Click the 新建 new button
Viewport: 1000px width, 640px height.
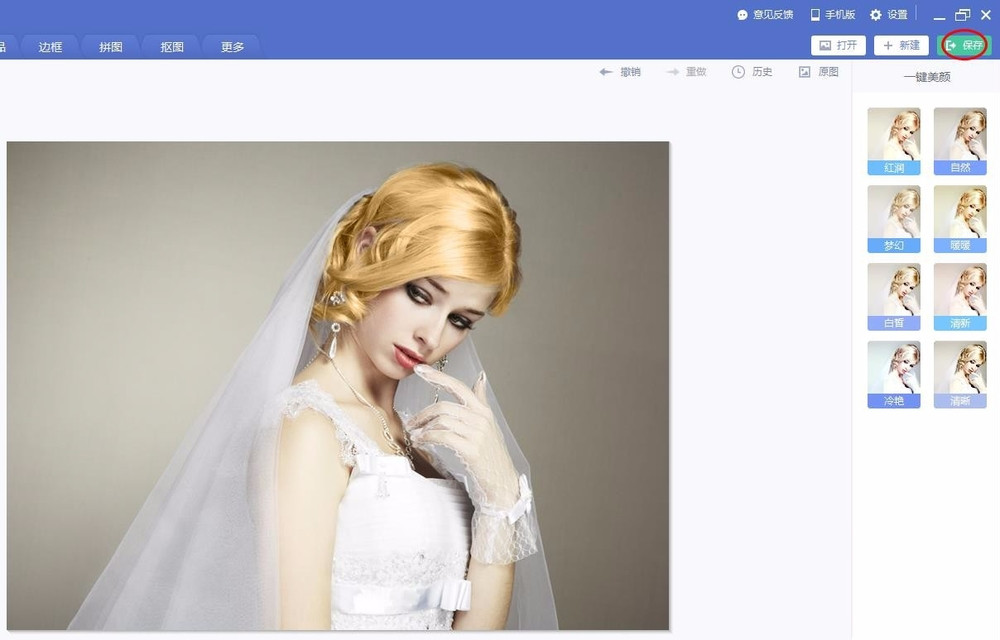coord(901,45)
